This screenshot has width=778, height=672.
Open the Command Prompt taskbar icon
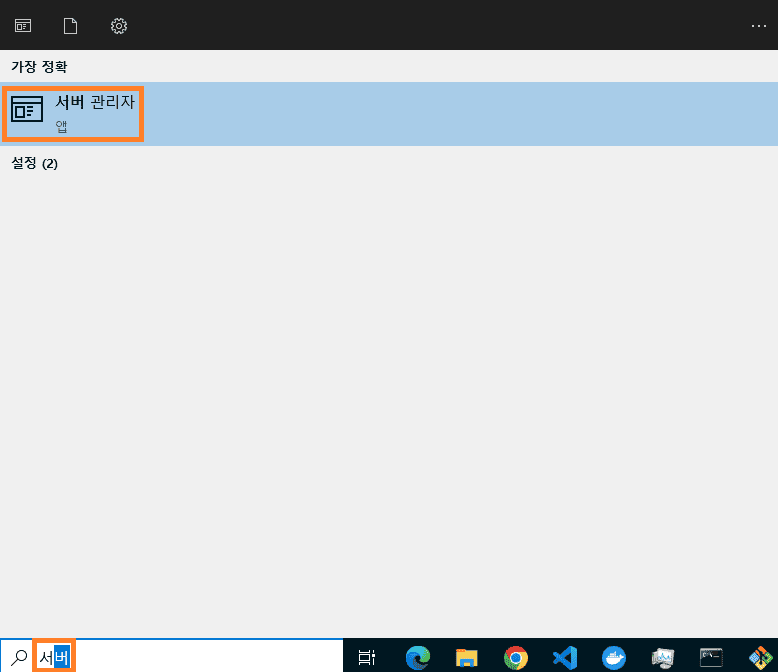[x=711, y=658]
